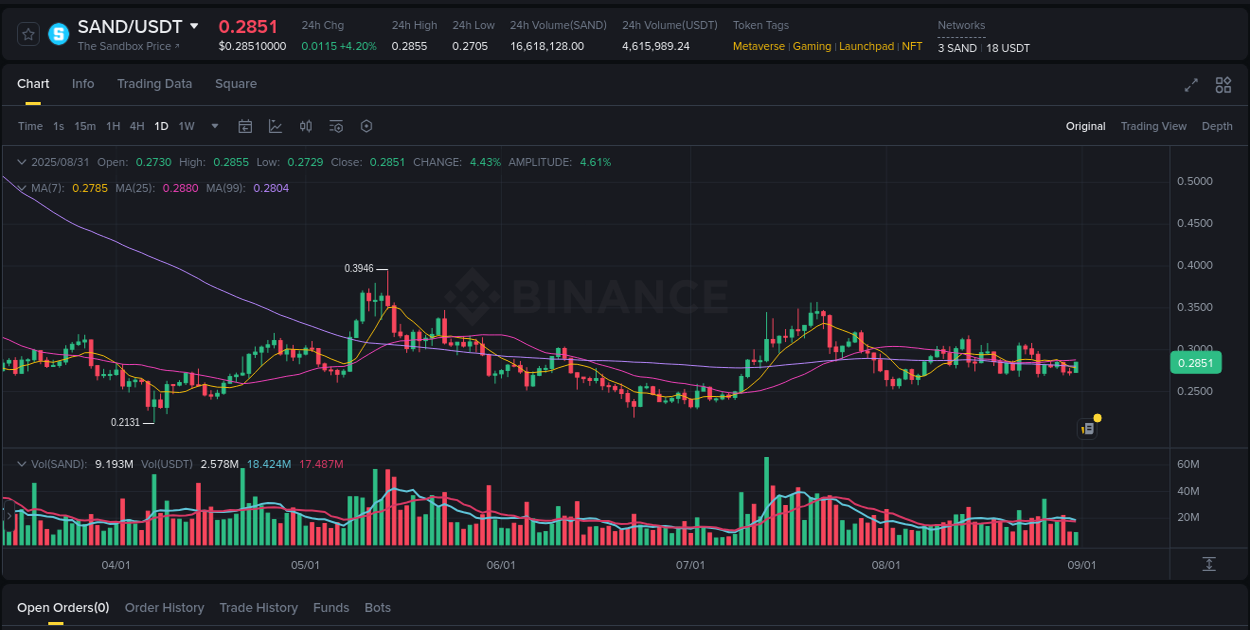1250x630 pixels.
Task: Collapse the MA indicator row via its chevron
Action: pos(21,188)
